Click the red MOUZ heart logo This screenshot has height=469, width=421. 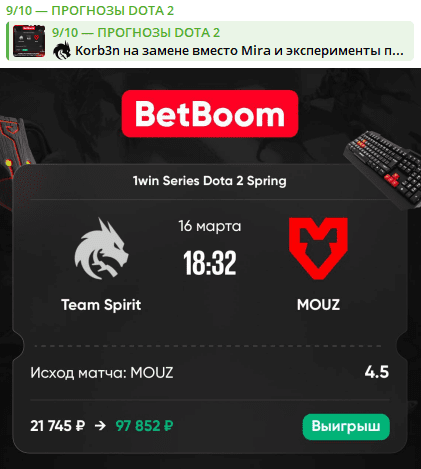pos(318,248)
